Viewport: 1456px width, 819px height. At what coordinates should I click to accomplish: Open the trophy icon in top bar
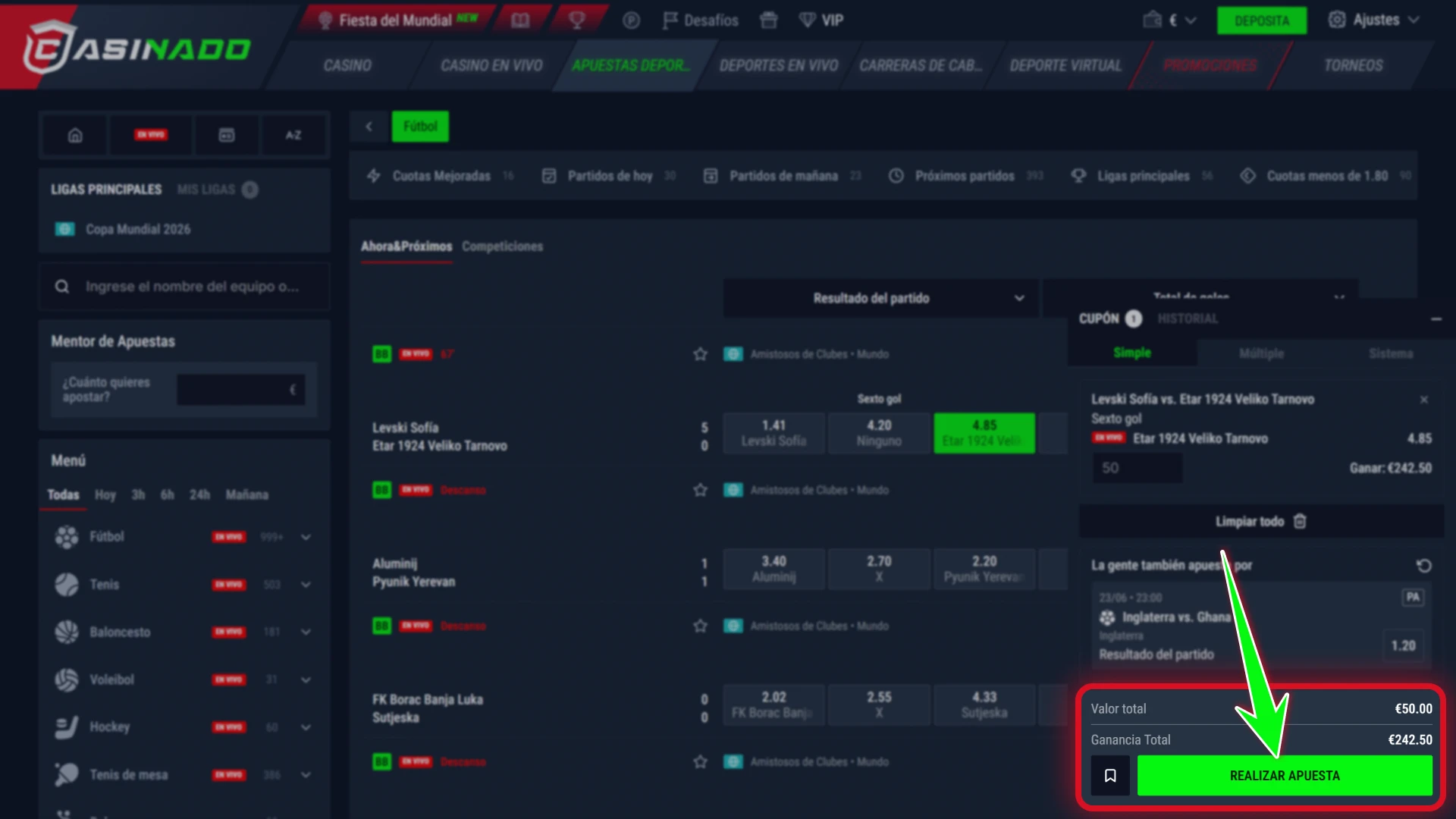577,20
